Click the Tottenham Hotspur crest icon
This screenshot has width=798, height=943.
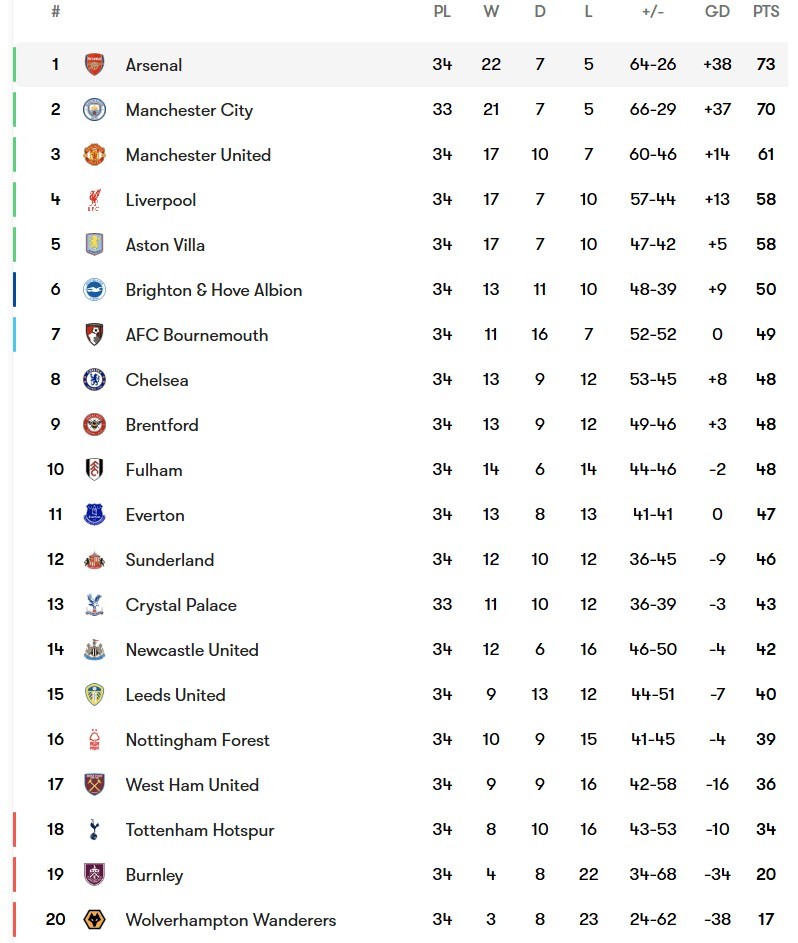click(x=94, y=830)
